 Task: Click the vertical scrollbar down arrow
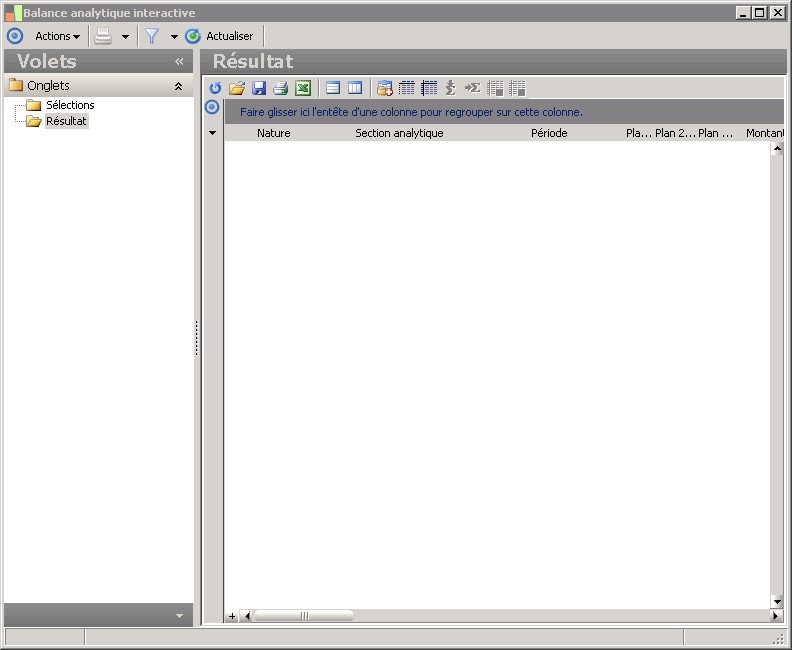pyautogui.click(x=777, y=602)
